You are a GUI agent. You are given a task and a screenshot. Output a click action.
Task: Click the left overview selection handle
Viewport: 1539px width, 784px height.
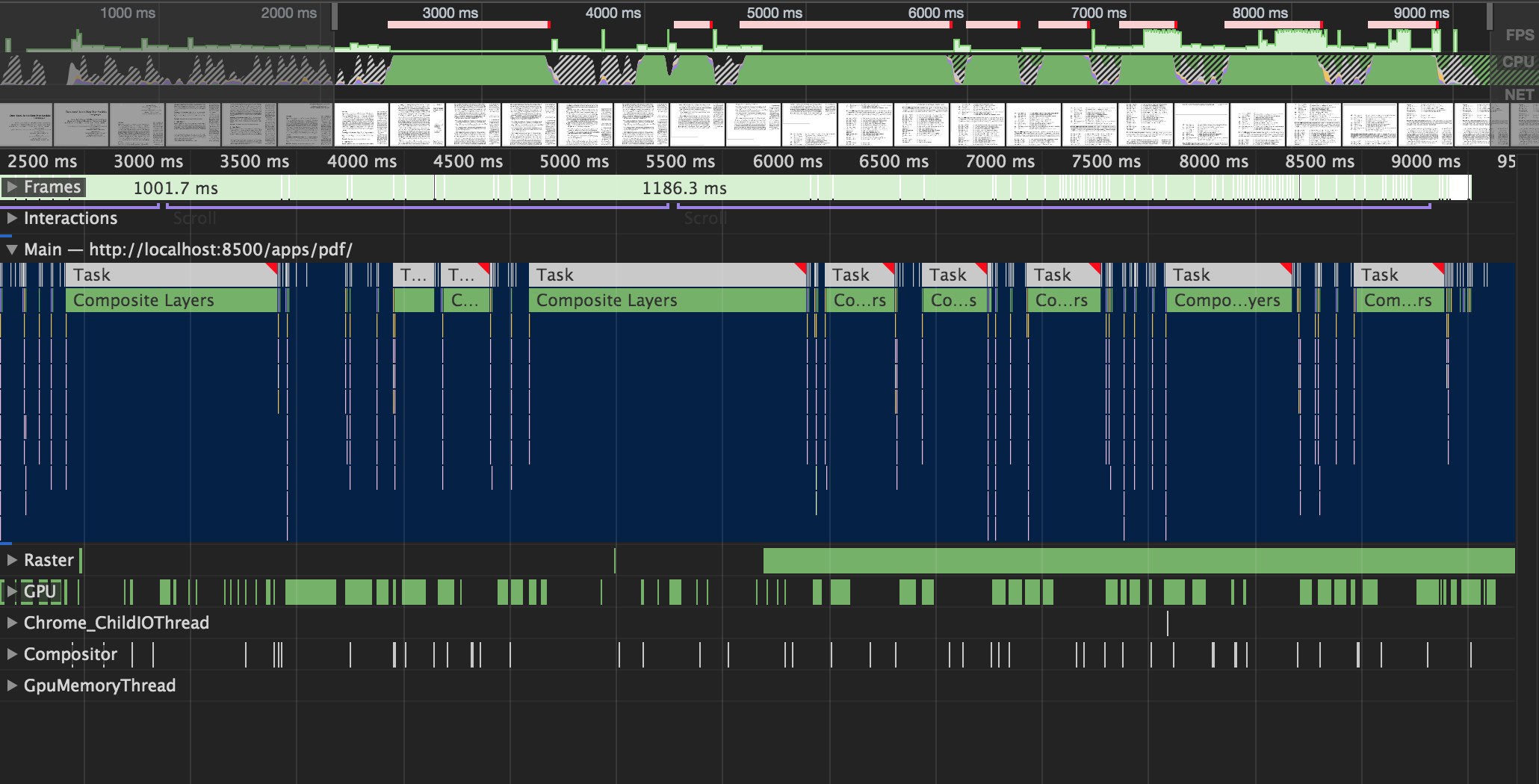(x=334, y=17)
